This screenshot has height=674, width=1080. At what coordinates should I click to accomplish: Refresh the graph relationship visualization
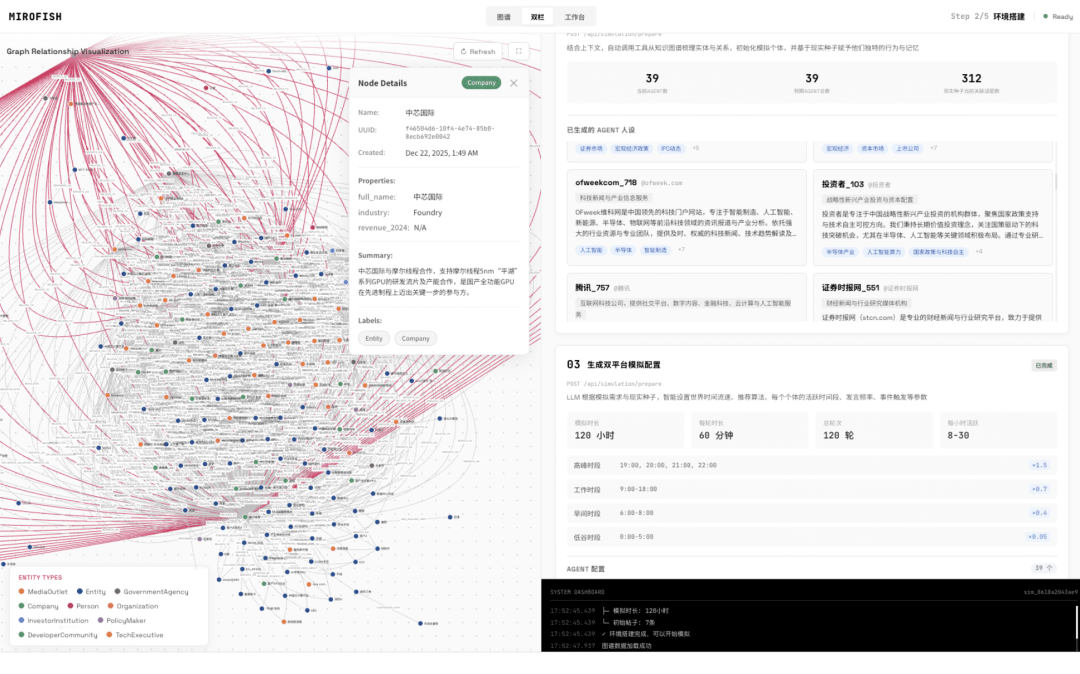click(x=477, y=51)
